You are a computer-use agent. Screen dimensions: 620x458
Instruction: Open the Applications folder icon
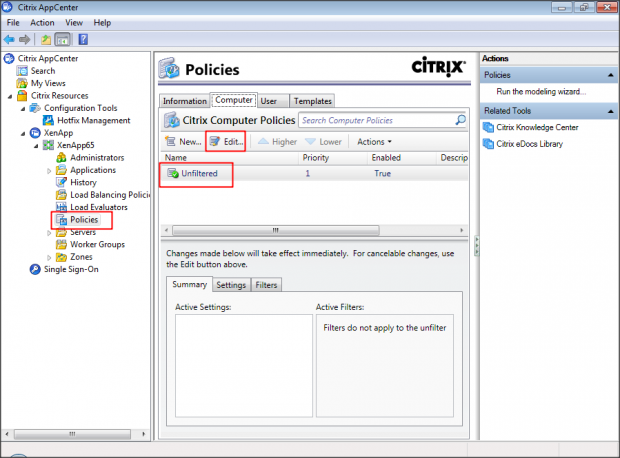(x=61, y=170)
